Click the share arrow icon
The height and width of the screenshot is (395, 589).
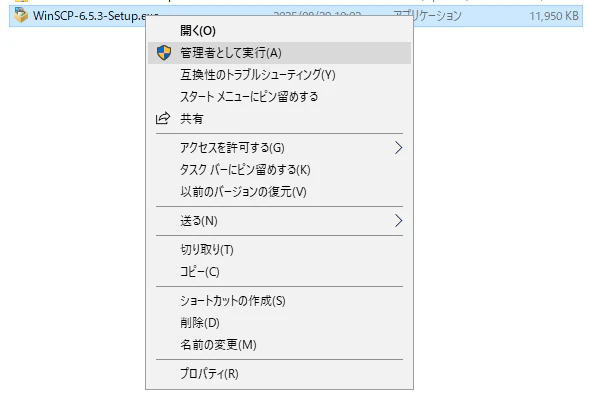click(x=163, y=118)
